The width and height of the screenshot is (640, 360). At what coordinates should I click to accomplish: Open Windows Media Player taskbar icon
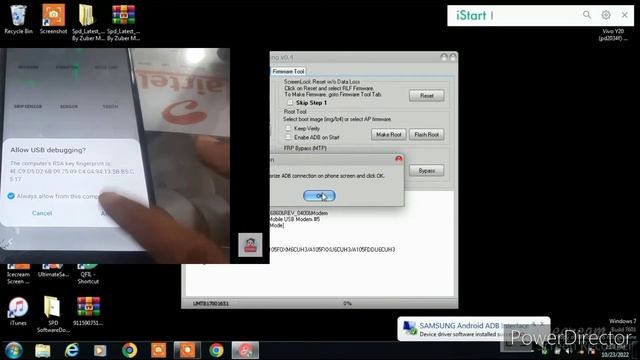pos(100,350)
